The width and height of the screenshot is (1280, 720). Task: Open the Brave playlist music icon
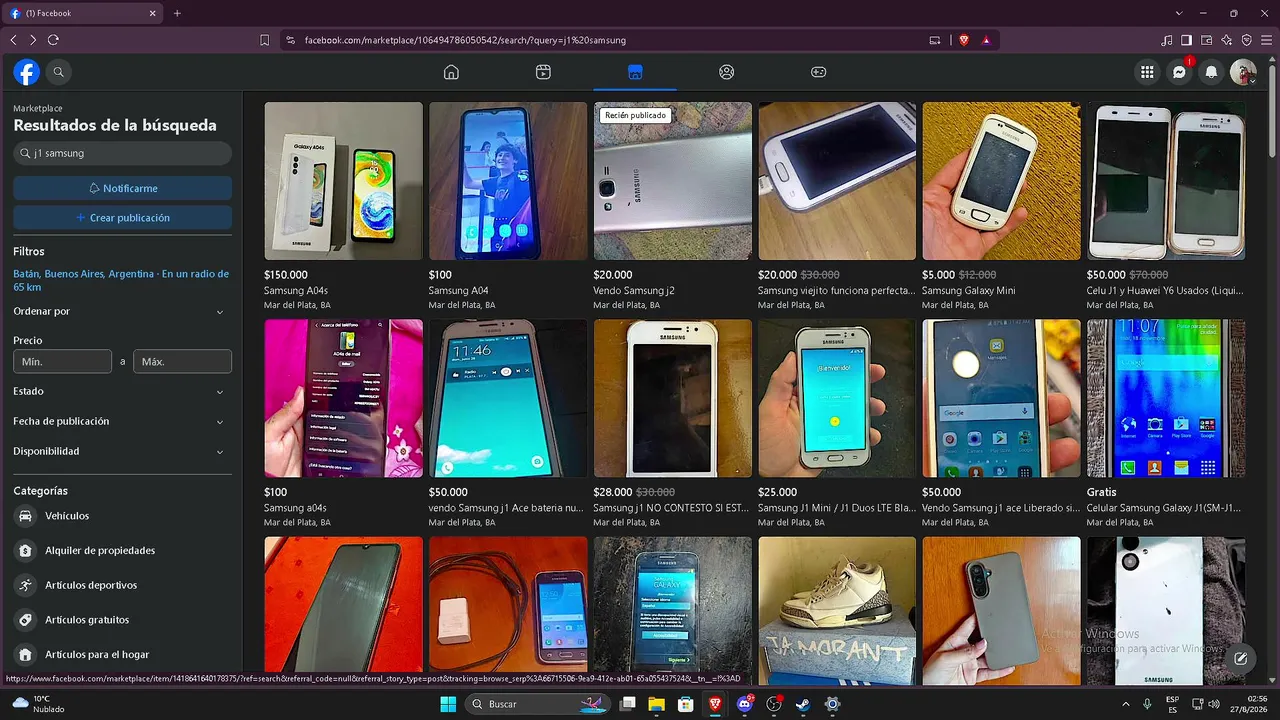pyautogui.click(x=1167, y=40)
